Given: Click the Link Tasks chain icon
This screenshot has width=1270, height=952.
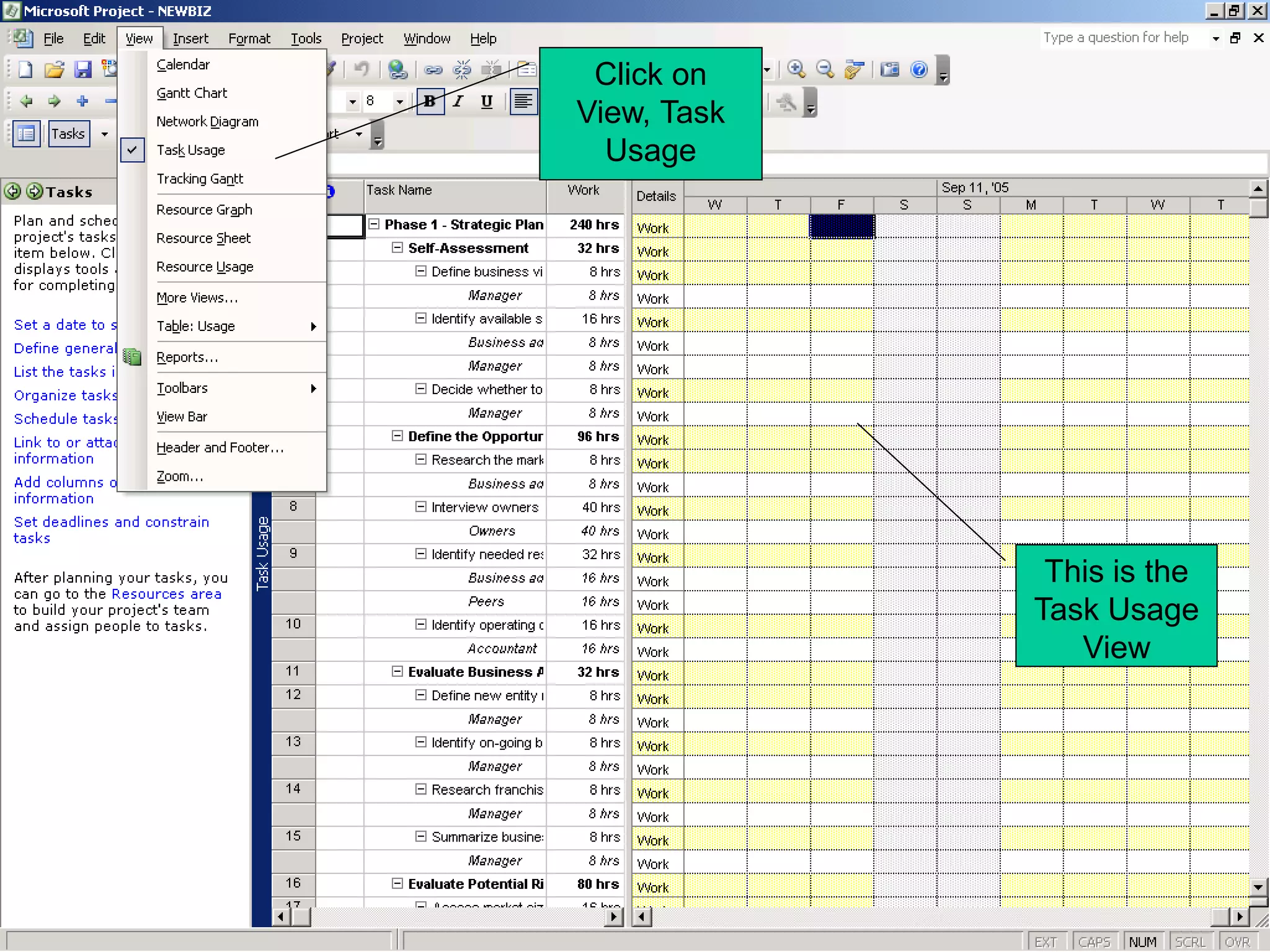Looking at the screenshot, I should [x=433, y=69].
